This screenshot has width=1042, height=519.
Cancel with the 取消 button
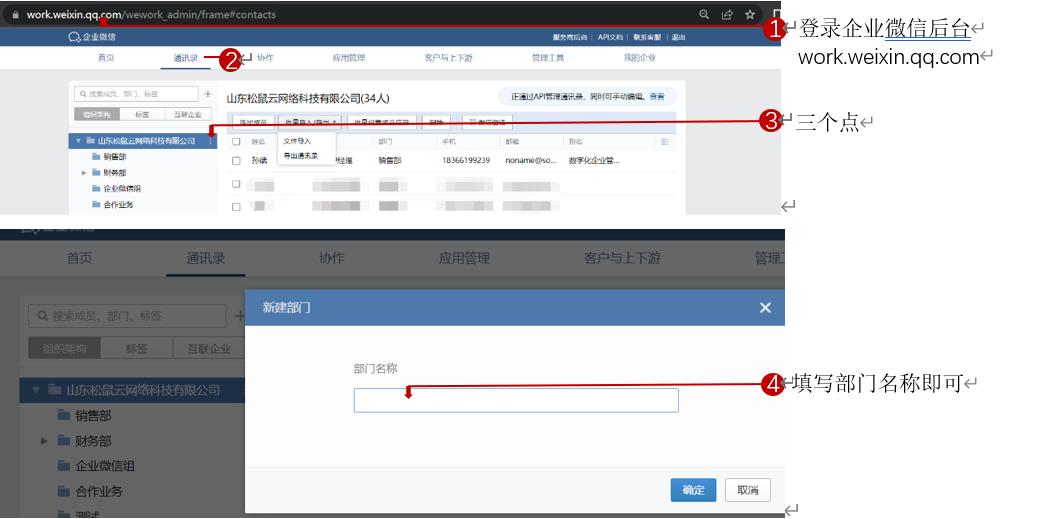(x=748, y=490)
